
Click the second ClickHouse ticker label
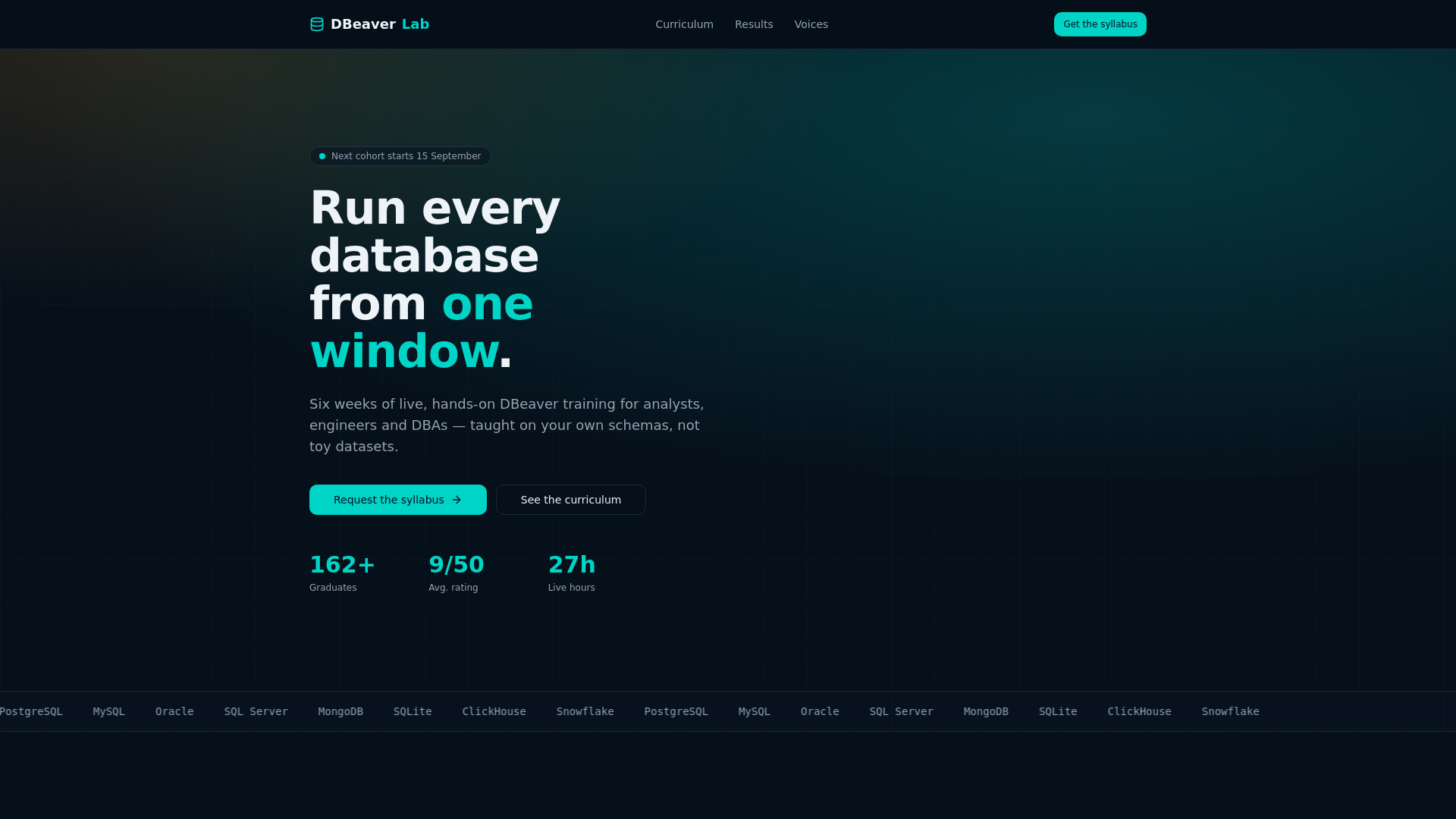tap(1140, 711)
